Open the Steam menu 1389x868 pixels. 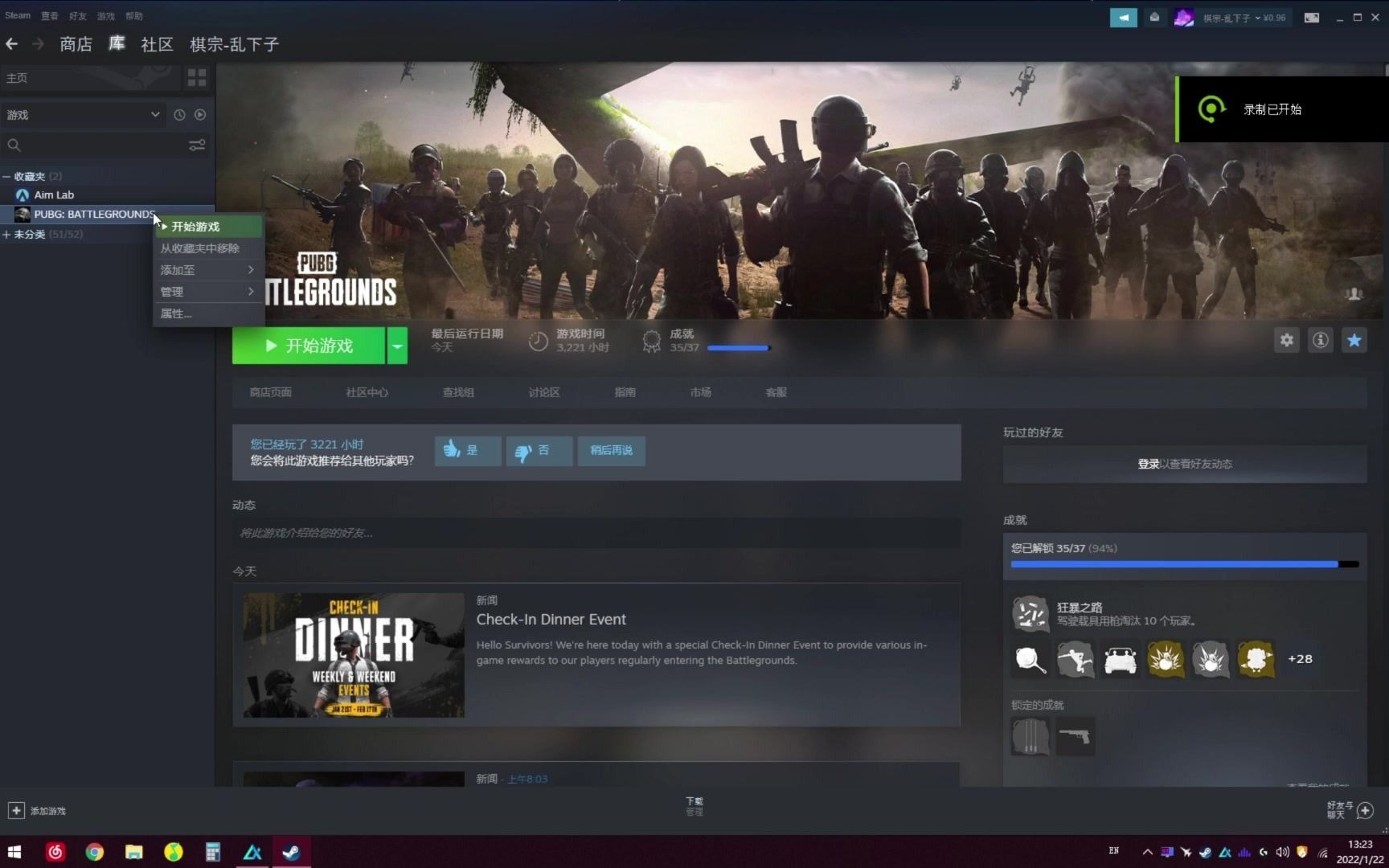[x=18, y=15]
